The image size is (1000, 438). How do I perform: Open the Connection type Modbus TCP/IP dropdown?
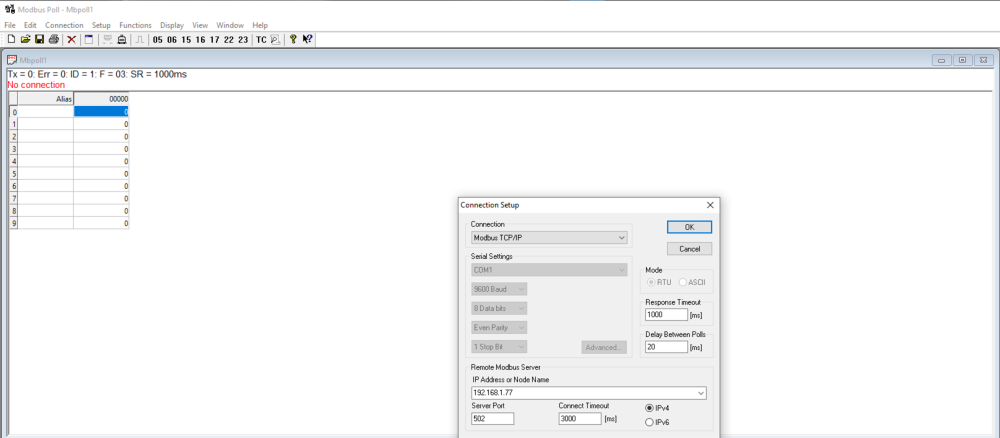549,238
